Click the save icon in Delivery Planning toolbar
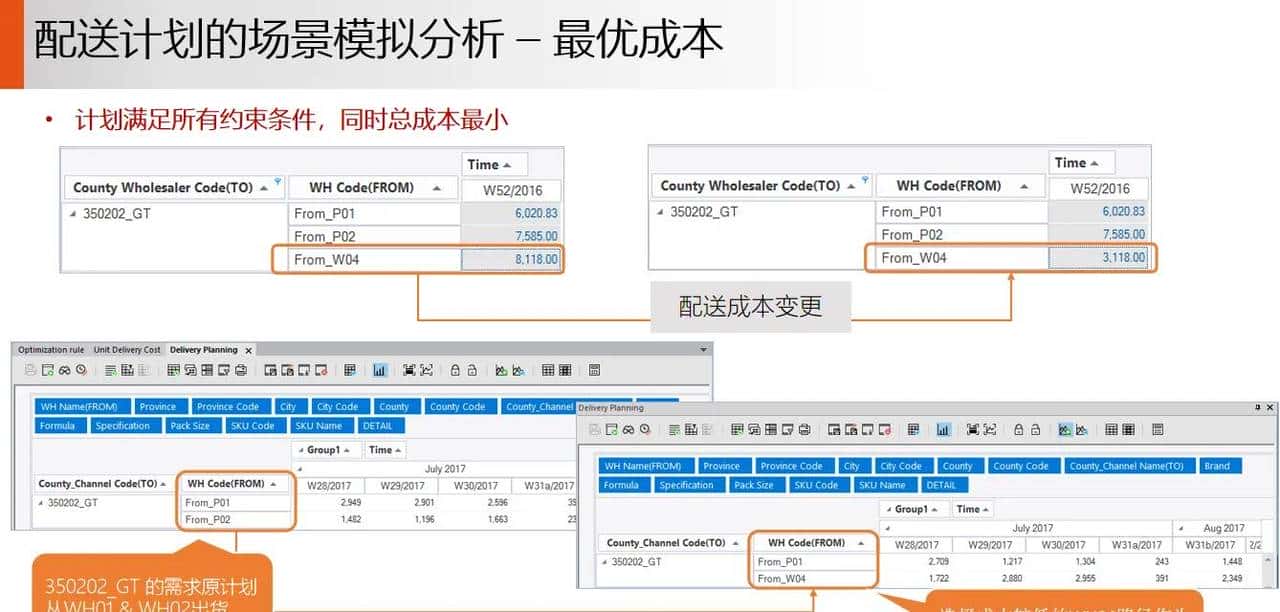Image resolution: width=1280 pixels, height=612 pixels. pos(27,369)
